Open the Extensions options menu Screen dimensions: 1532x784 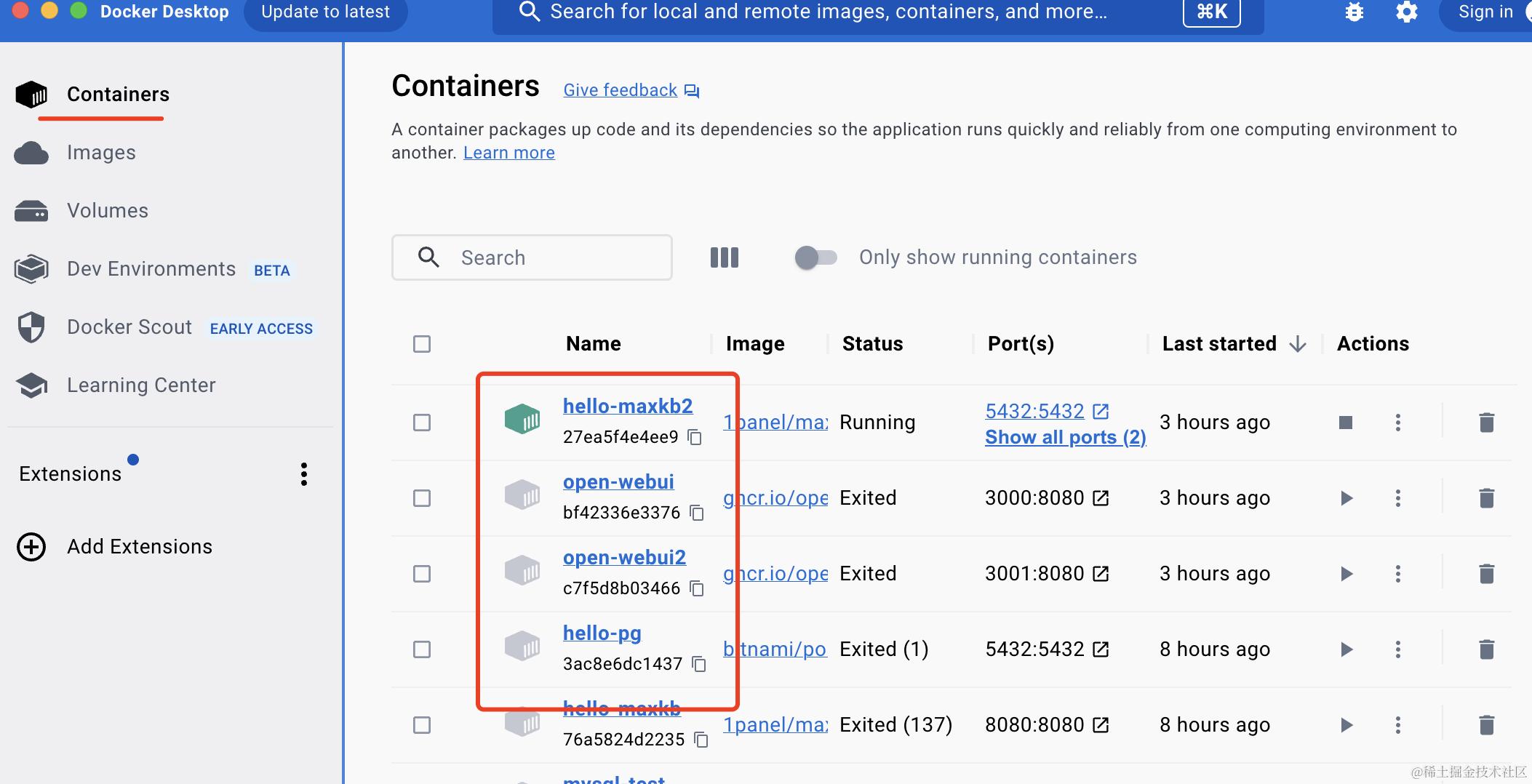304,474
